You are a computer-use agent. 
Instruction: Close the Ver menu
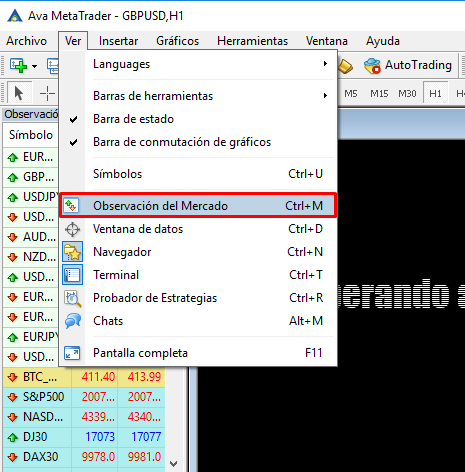pos(73,41)
